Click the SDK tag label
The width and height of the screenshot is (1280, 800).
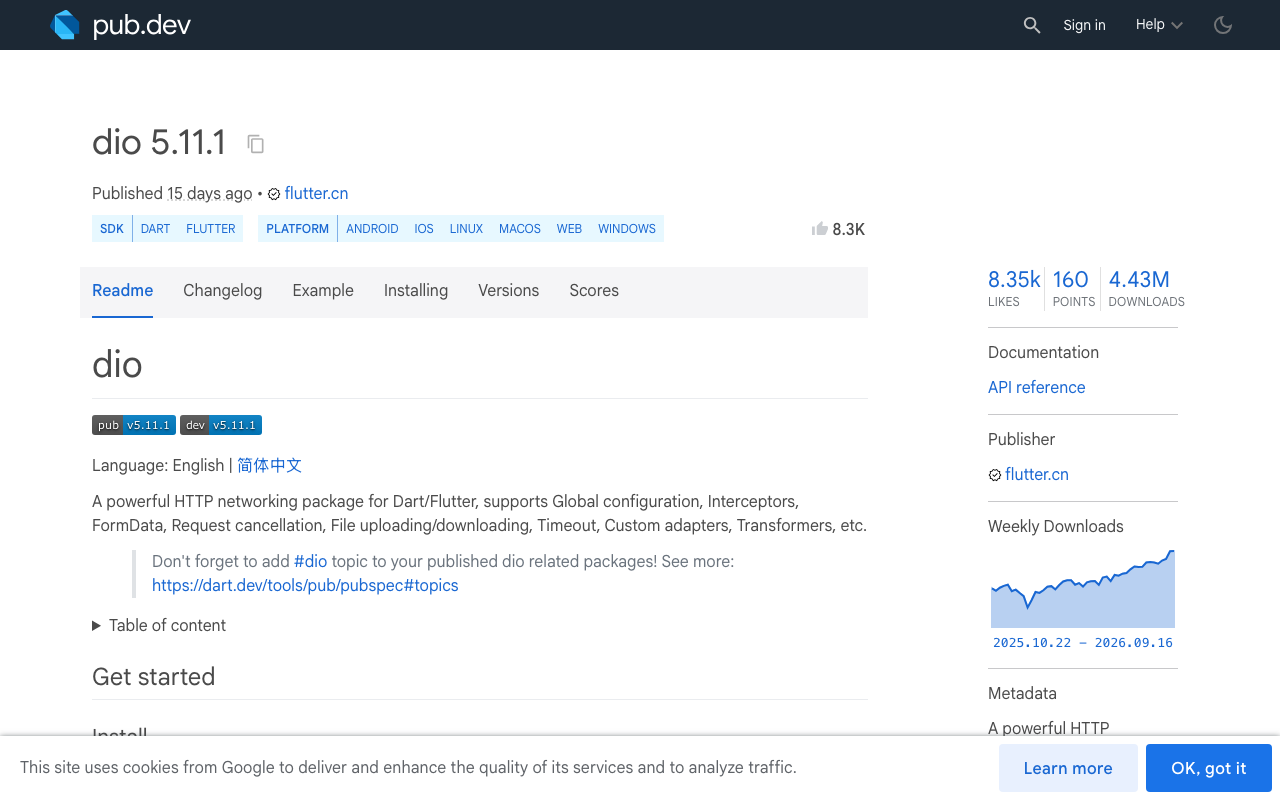tap(112, 229)
